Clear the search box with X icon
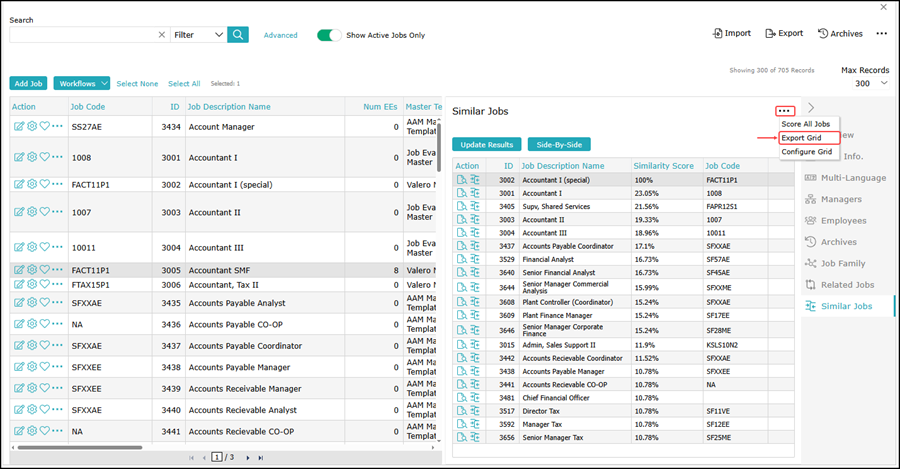900x469 pixels. (x=162, y=35)
